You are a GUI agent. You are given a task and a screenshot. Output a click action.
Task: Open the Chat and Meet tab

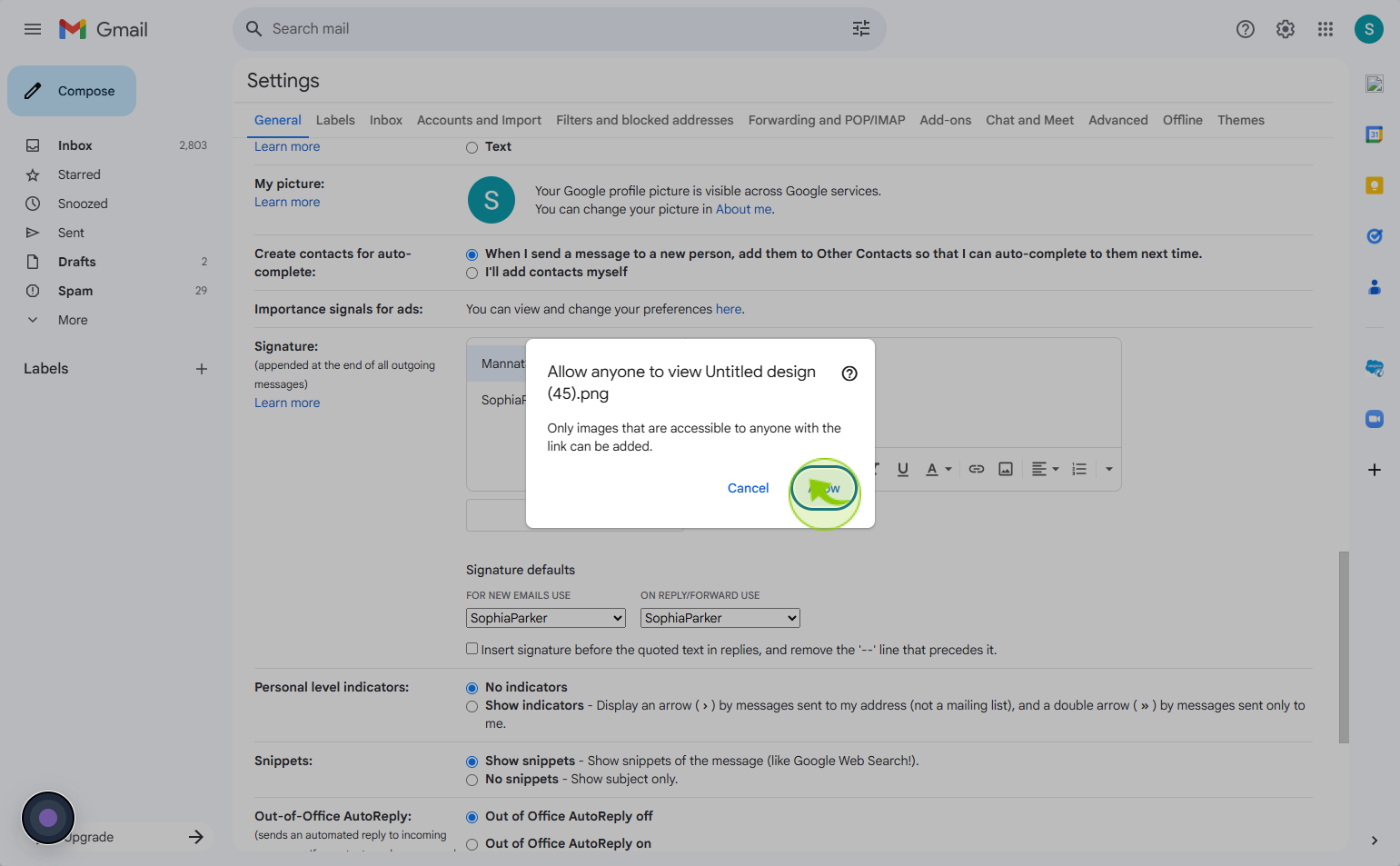[1030, 120]
